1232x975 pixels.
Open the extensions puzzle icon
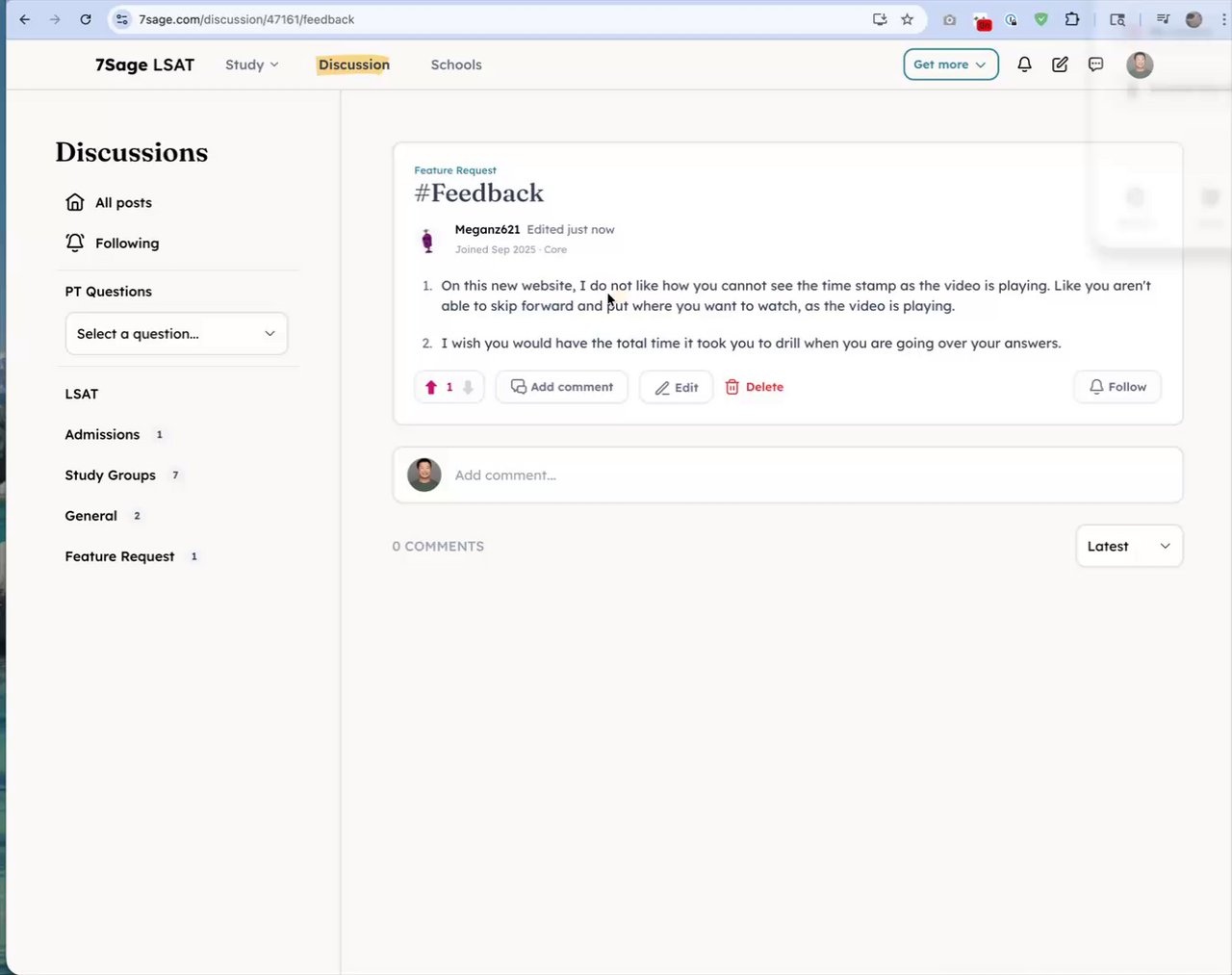point(1072,19)
